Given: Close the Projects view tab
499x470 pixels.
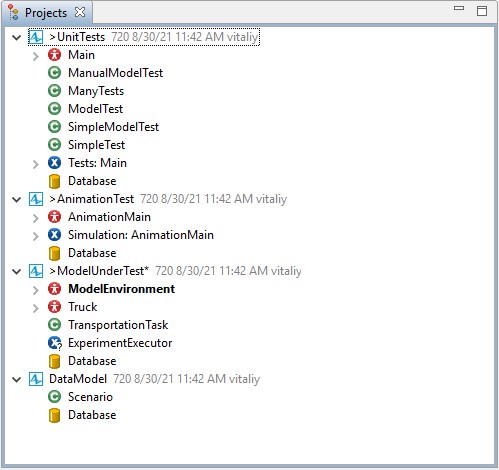Looking at the screenshot, I should coord(80,12).
